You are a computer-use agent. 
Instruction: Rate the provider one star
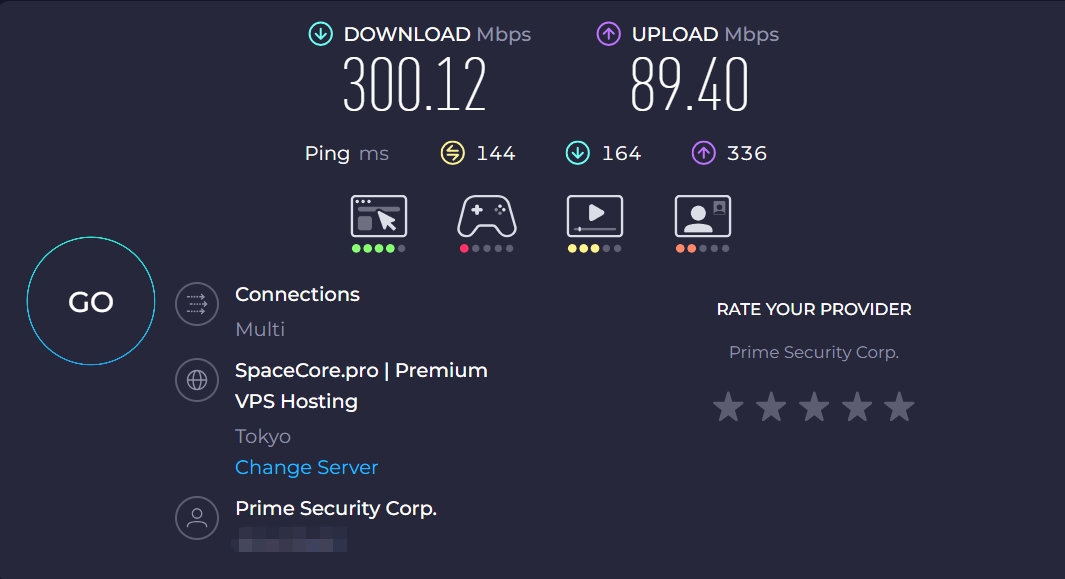point(728,407)
